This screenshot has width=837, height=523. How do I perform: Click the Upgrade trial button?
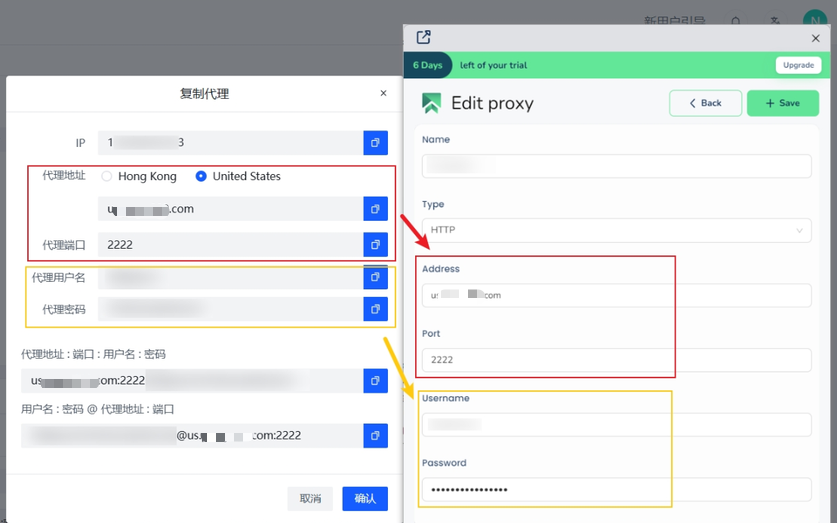tap(798, 65)
